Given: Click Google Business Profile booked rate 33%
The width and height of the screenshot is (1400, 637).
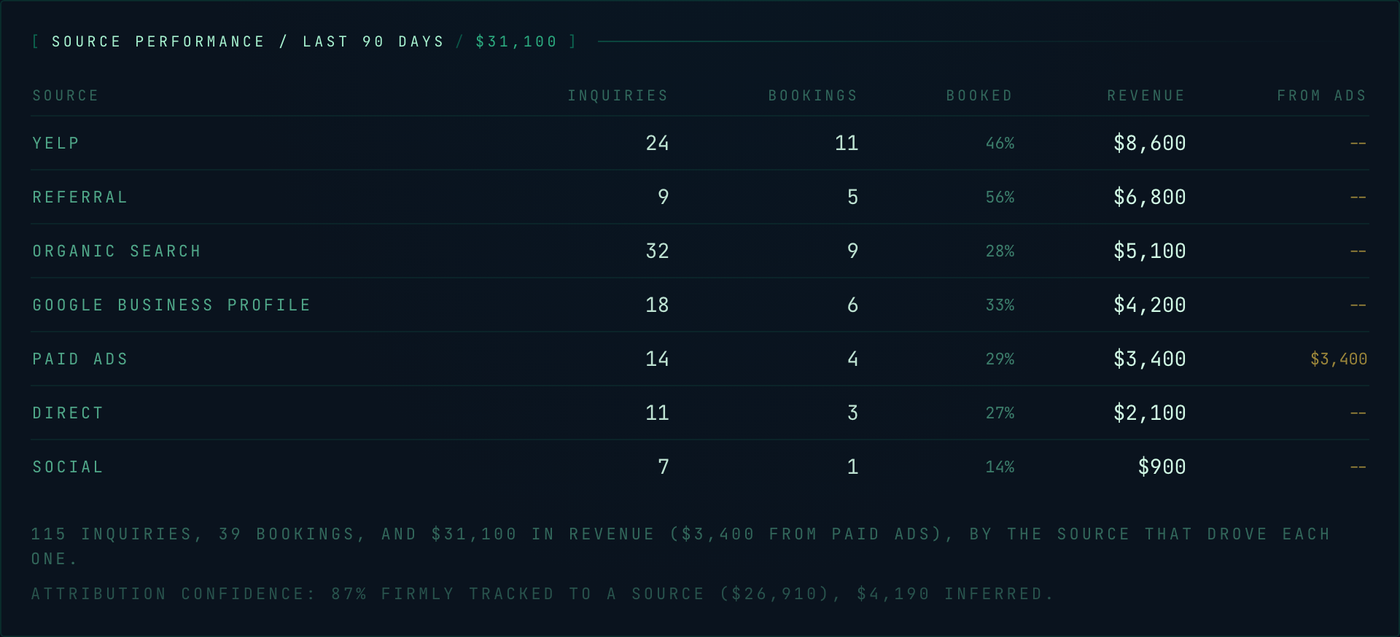Looking at the screenshot, I should coord(1000,305).
